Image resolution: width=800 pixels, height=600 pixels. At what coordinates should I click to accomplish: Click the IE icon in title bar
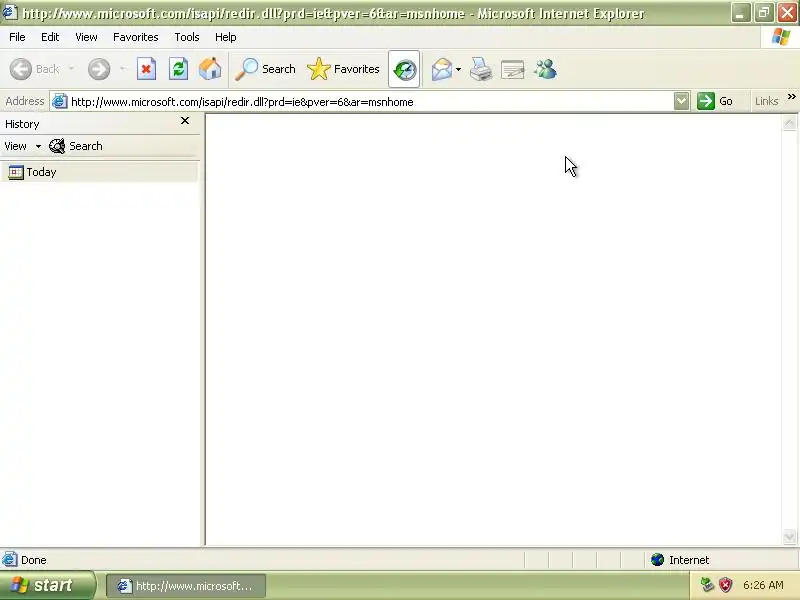pos(10,12)
